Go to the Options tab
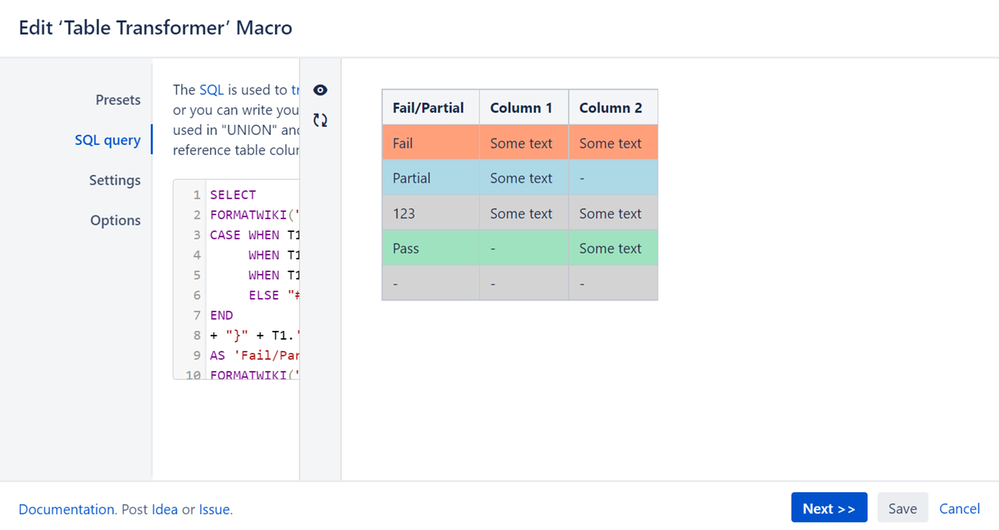The height and width of the screenshot is (530, 999). pyautogui.click(x=115, y=220)
